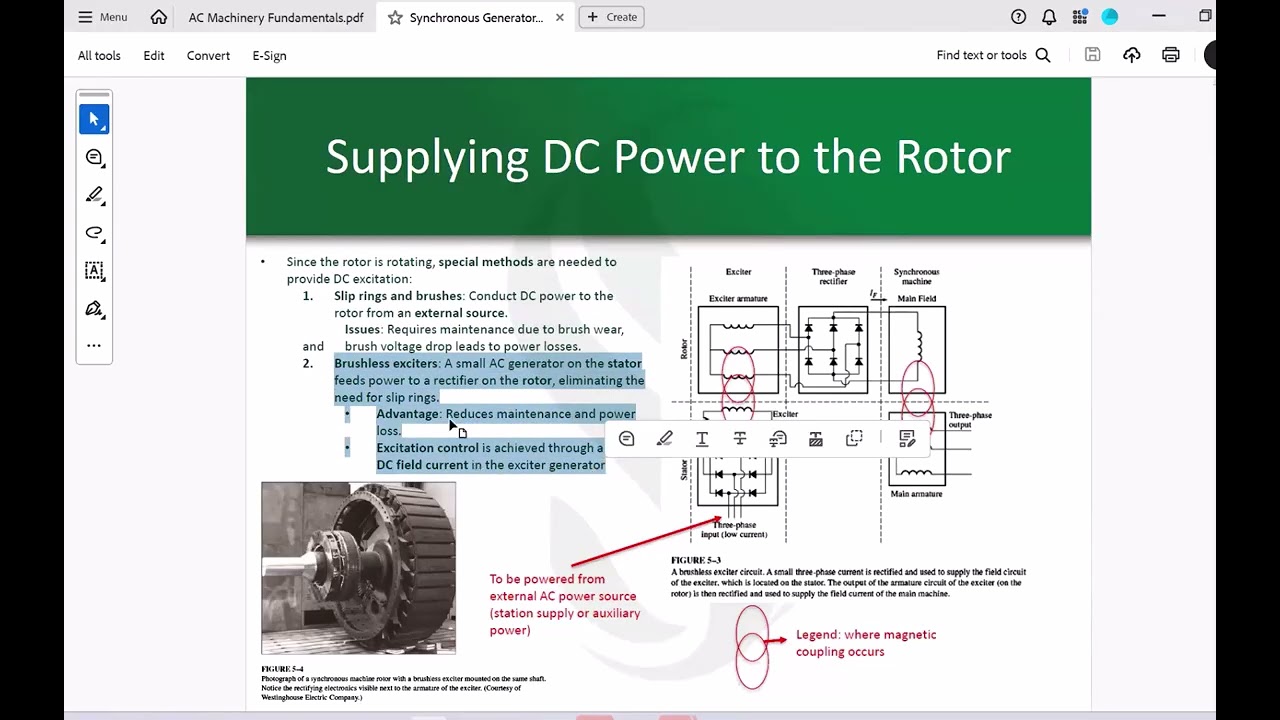The image size is (1280, 720).
Task: Go to the Home icon
Action: tap(159, 17)
